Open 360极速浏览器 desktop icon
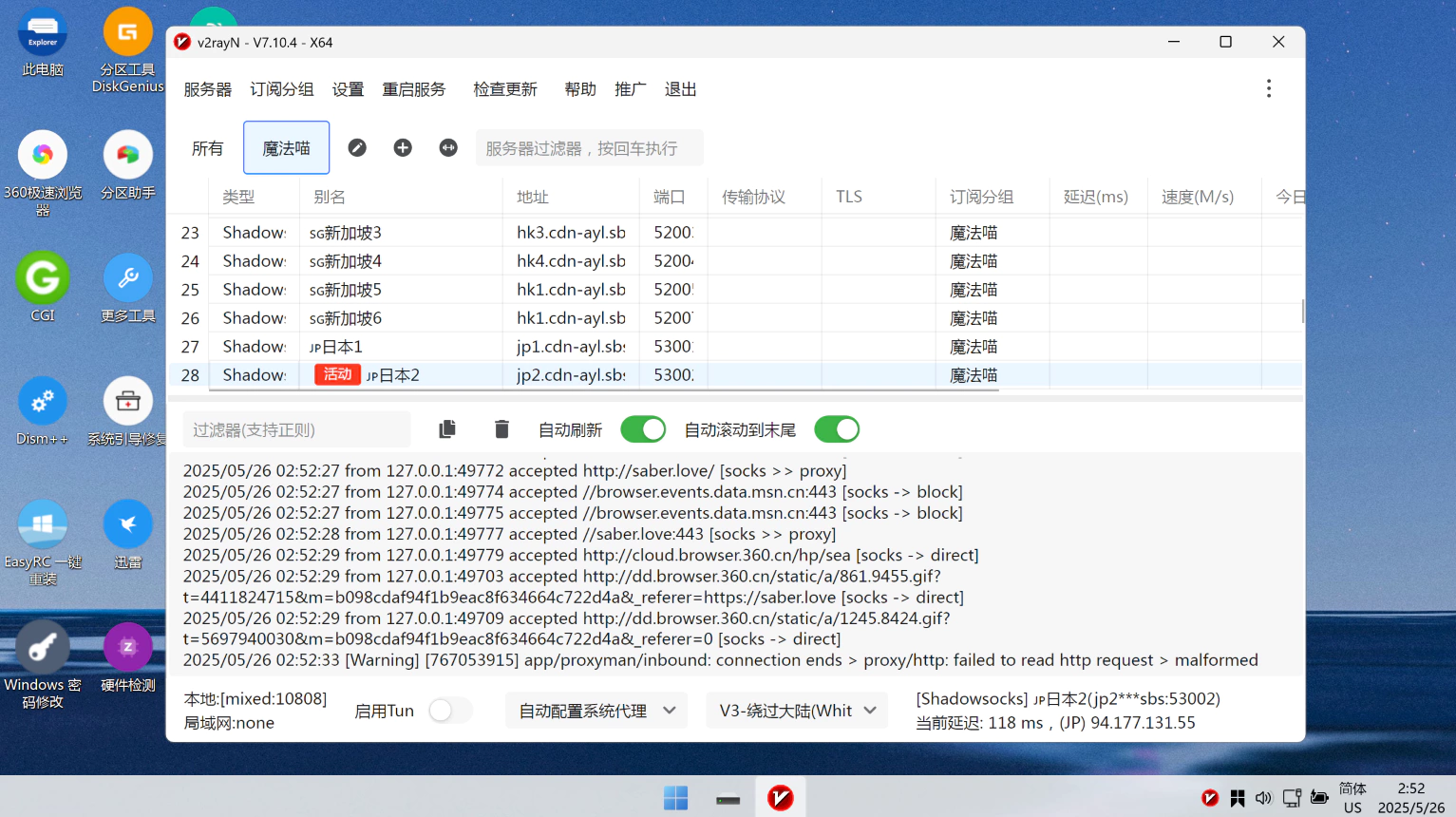 point(43,174)
